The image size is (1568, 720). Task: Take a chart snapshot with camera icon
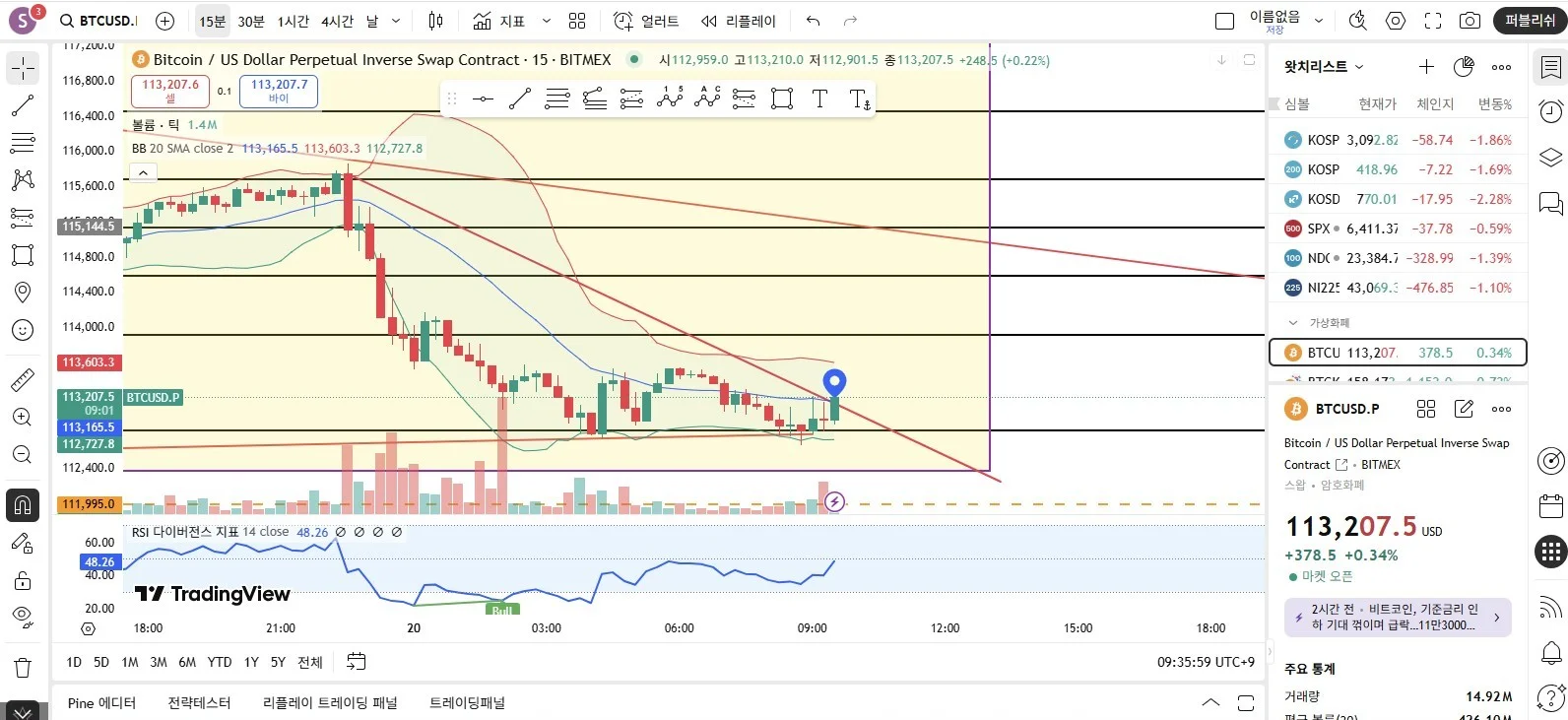coord(1470,21)
